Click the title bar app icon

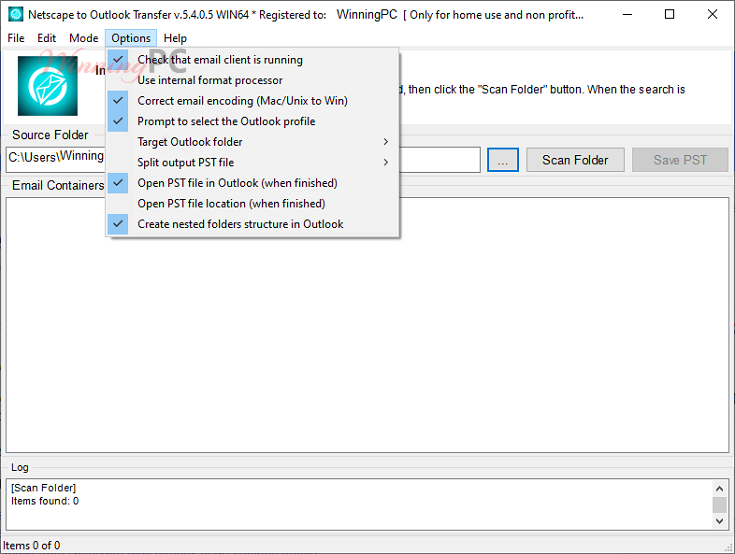pos(15,15)
